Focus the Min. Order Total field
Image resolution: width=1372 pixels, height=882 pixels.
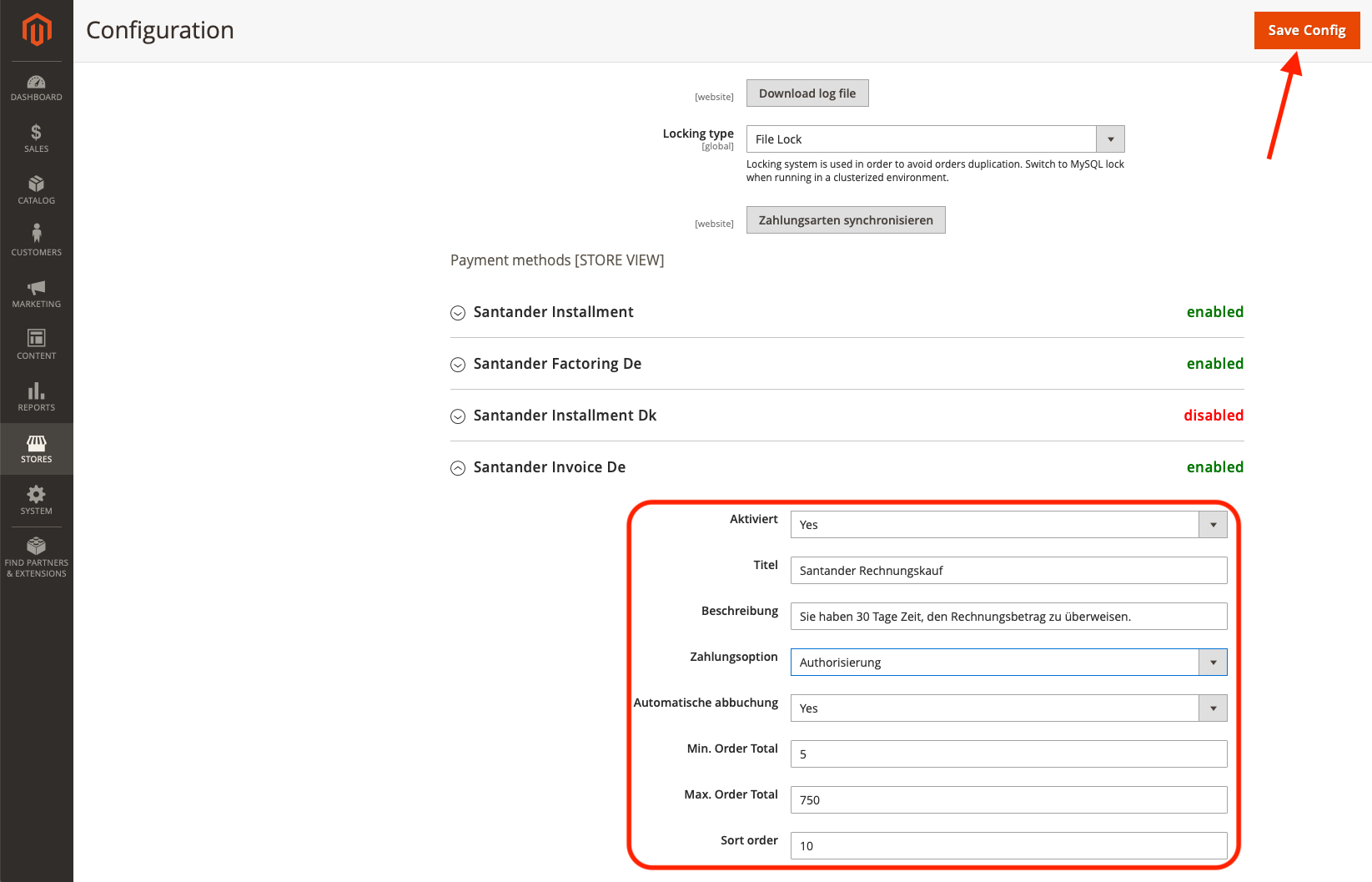point(1008,754)
